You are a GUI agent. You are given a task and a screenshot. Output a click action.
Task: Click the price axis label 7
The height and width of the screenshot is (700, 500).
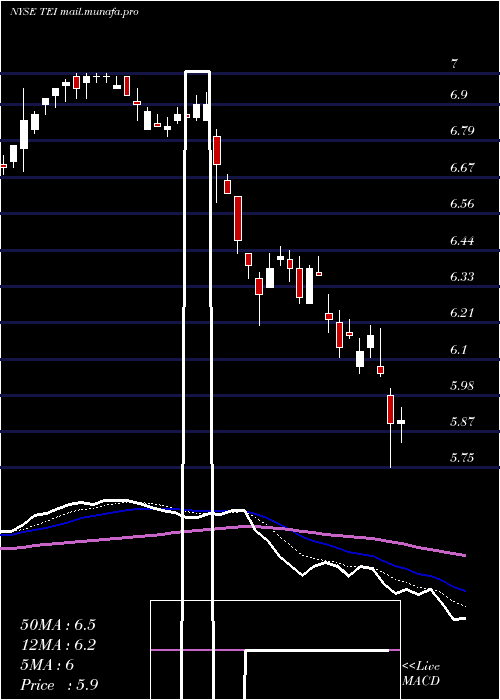pyautogui.click(x=454, y=64)
